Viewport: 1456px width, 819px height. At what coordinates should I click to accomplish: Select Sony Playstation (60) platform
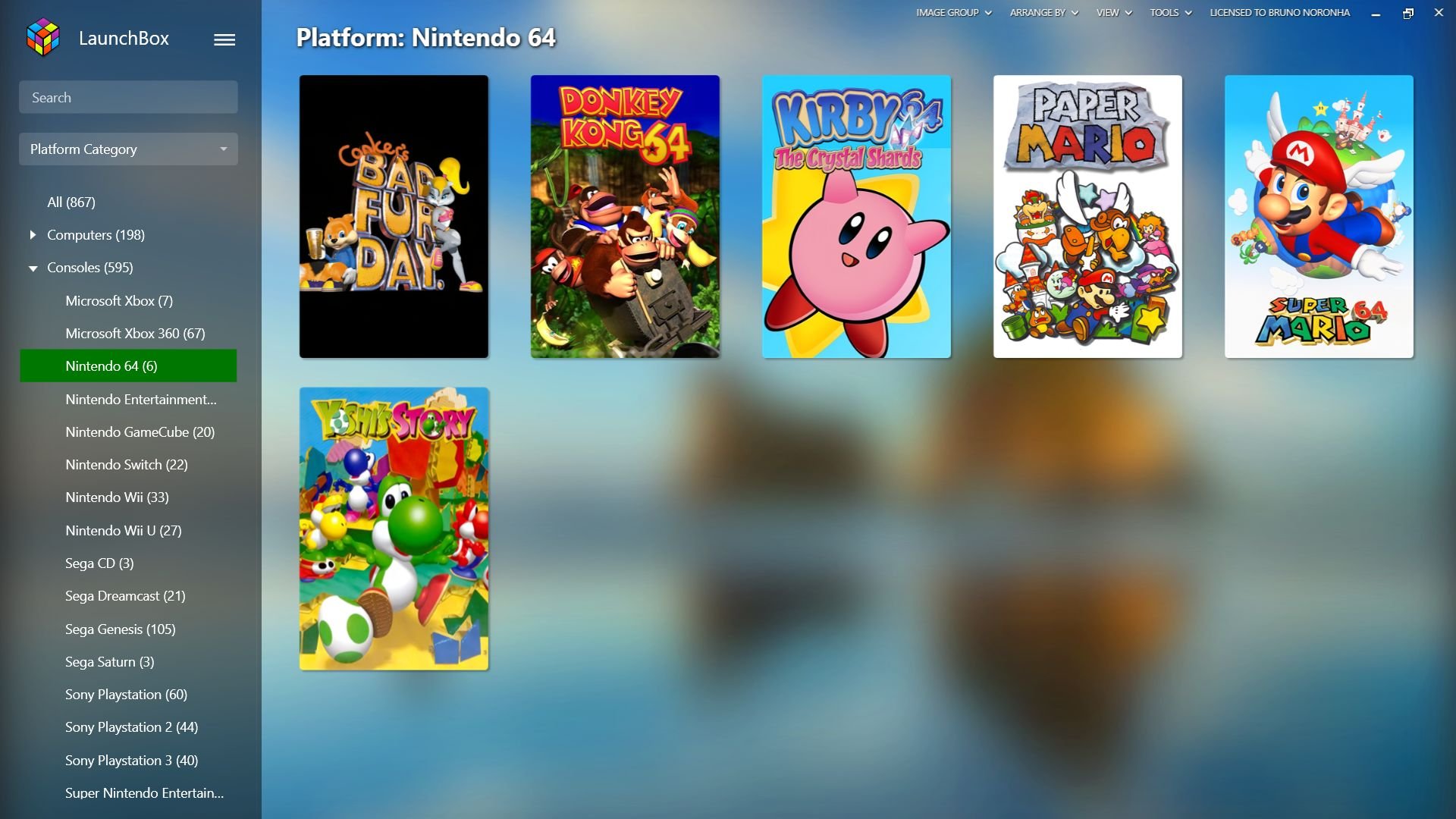pos(126,695)
